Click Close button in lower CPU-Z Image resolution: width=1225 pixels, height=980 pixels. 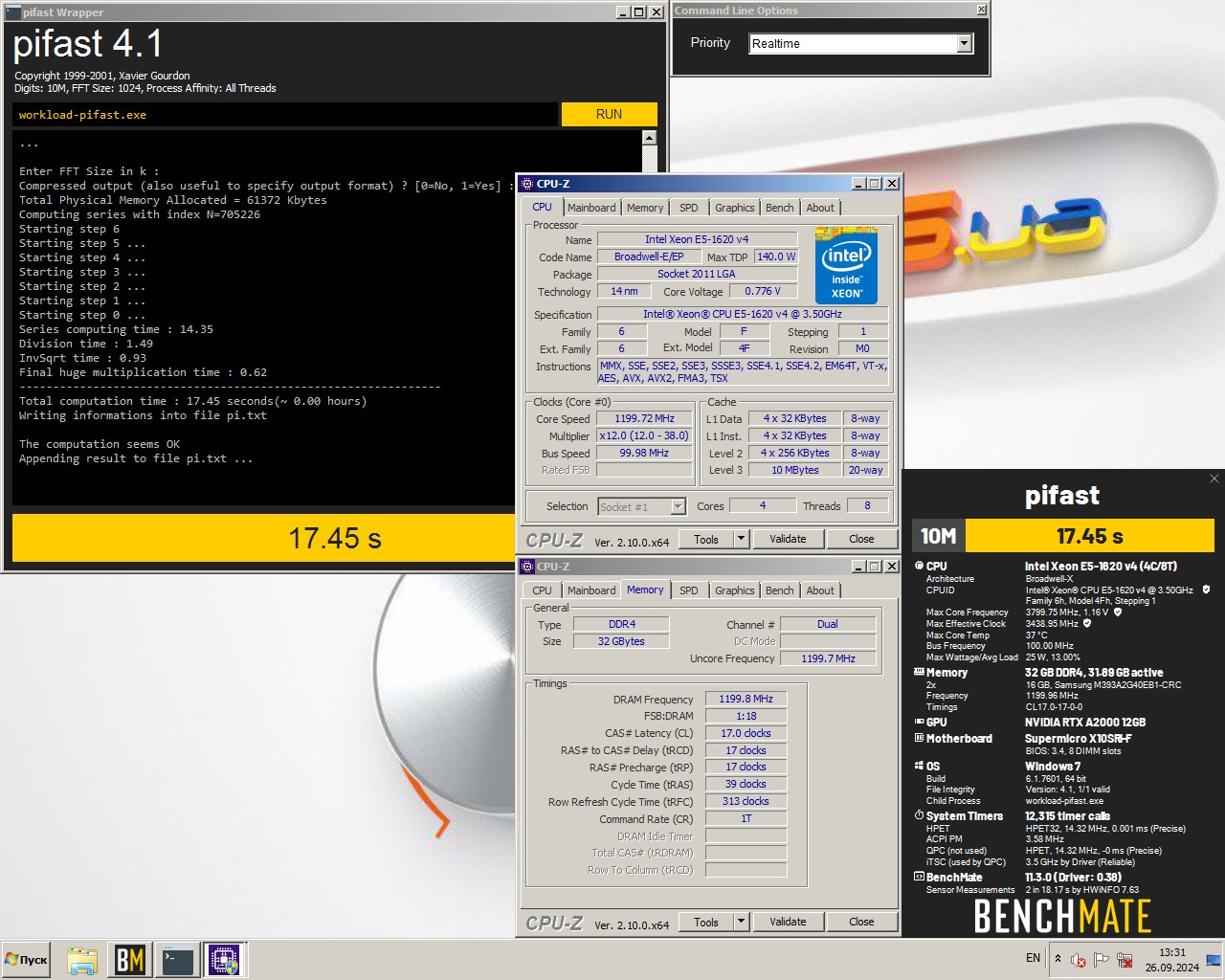click(x=861, y=922)
